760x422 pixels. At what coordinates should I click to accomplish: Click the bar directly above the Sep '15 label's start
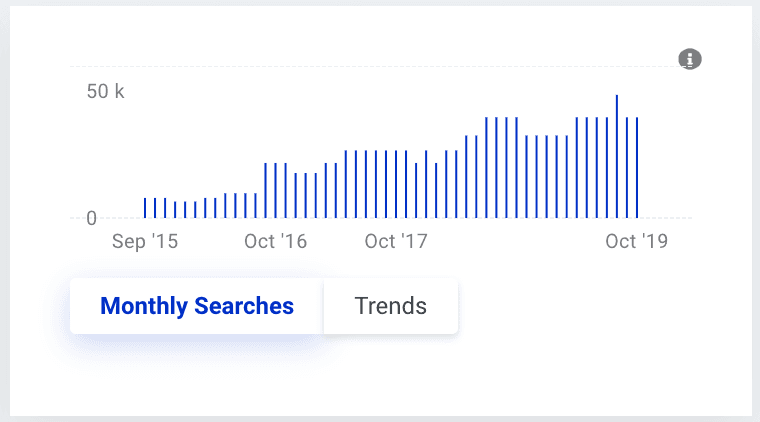145,208
